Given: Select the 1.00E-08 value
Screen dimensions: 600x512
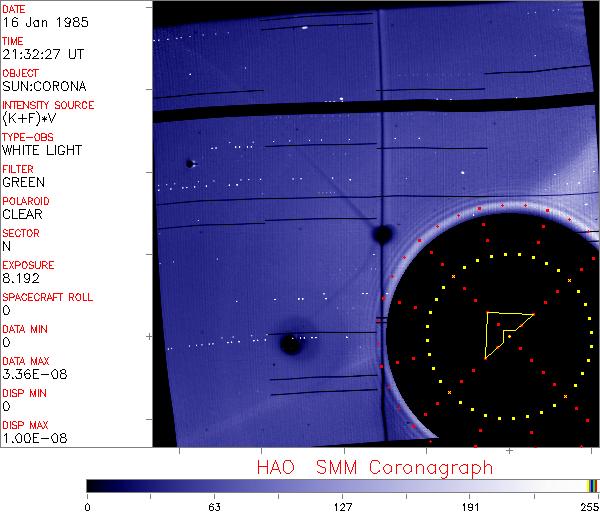Looking at the screenshot, I should 35,438.
